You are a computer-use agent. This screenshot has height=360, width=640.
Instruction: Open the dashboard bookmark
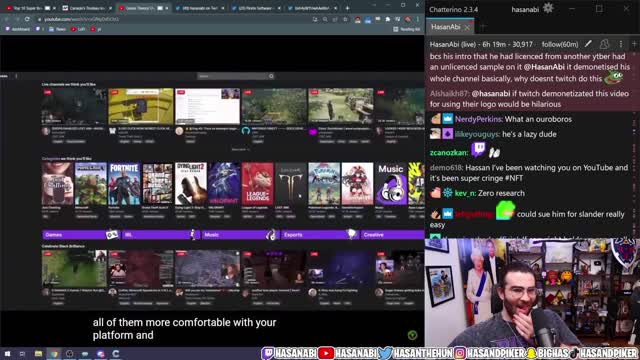[x=17, y=29]
